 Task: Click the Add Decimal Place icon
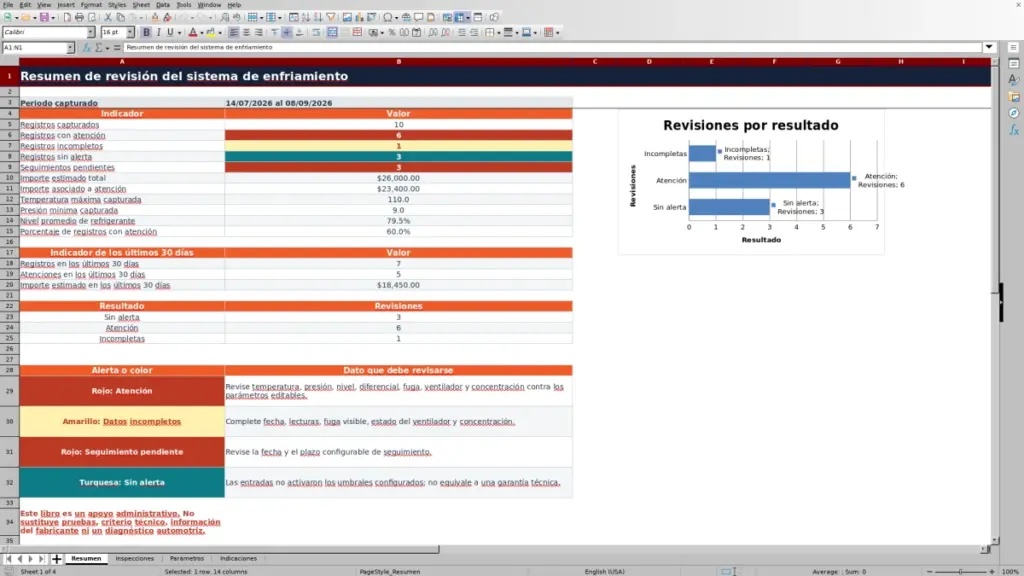pos(433,32)
